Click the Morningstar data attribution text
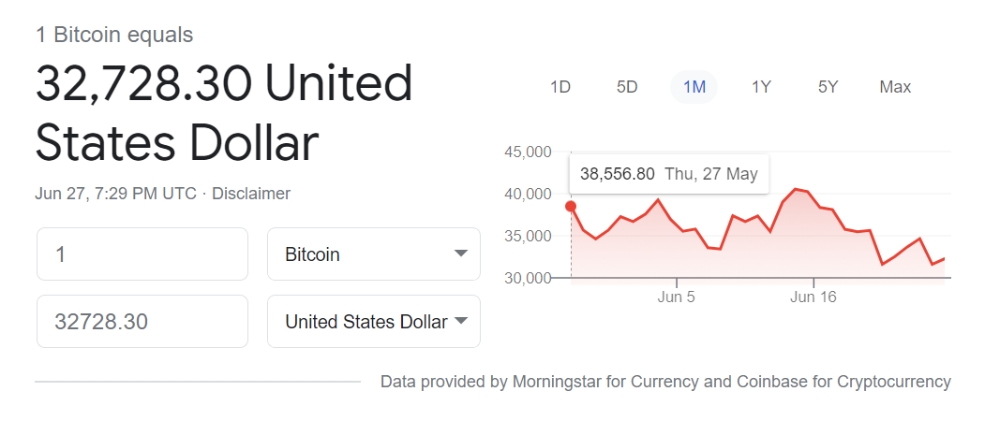 click(665, 381)
